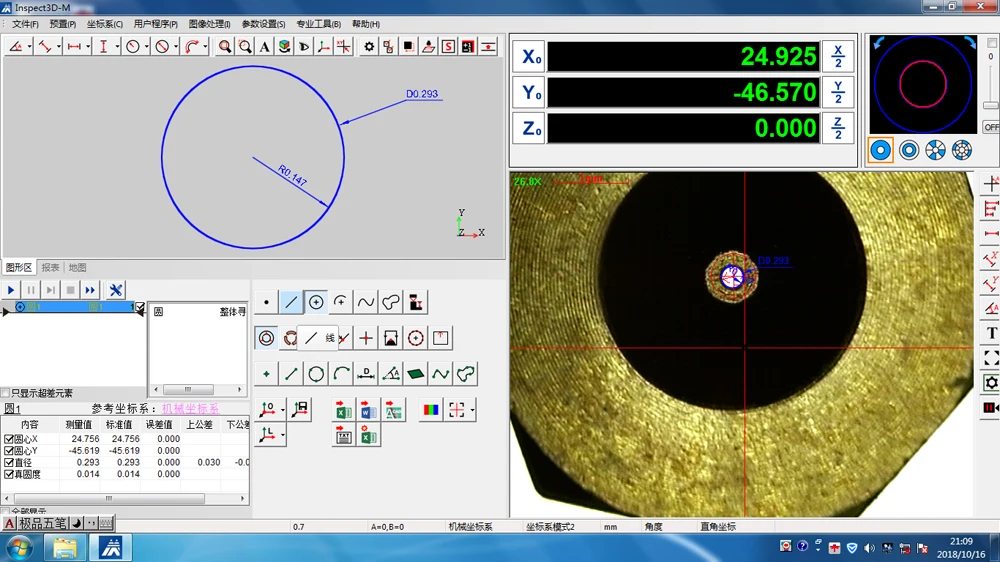Screen dimensions: 1000x562
Task: Select the point measurement tool
Action: pyautogui.click(x=266, y=302)
